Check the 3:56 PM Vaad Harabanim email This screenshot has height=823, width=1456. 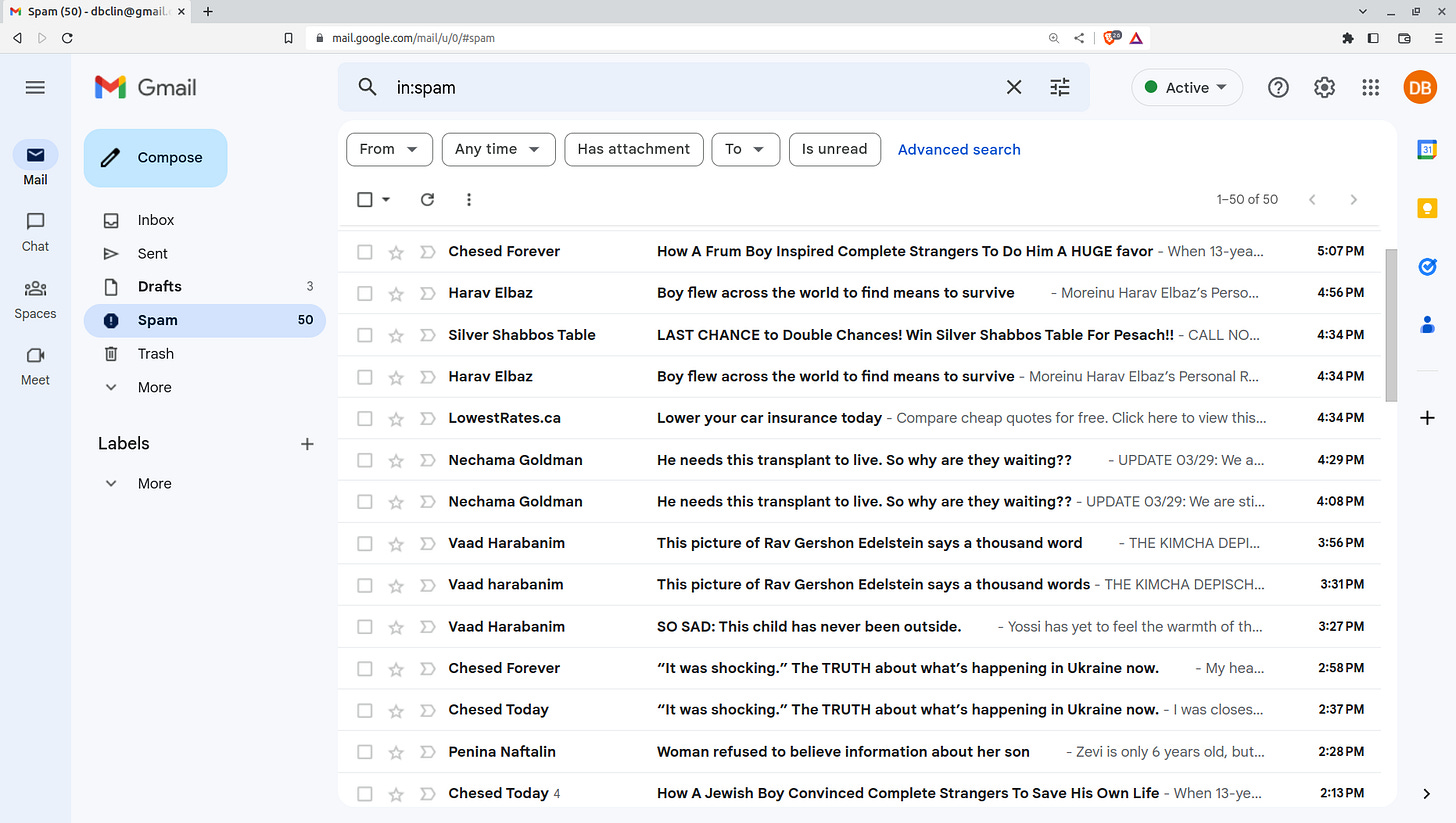point(365,543)
